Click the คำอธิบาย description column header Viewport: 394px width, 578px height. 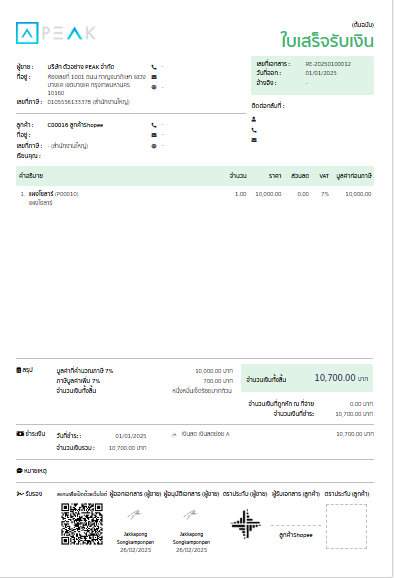(x=31, y=176)
